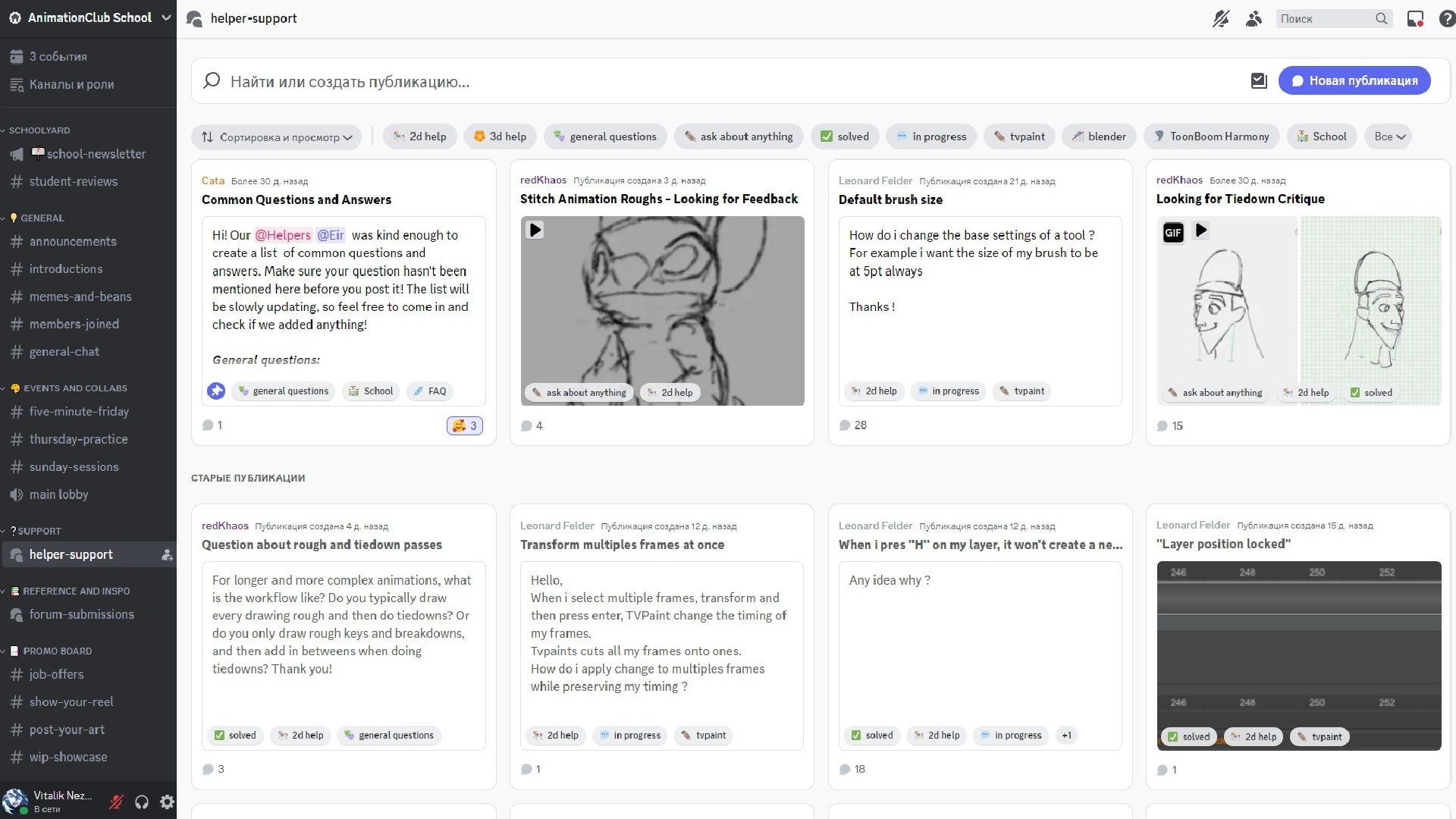Filter posts by the tvpaint tag

tap(1019, 136)
